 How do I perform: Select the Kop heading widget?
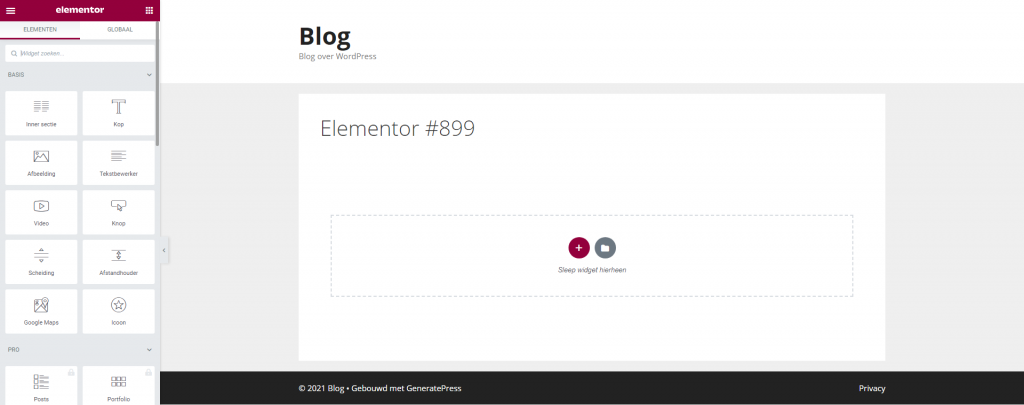point(118,113)
